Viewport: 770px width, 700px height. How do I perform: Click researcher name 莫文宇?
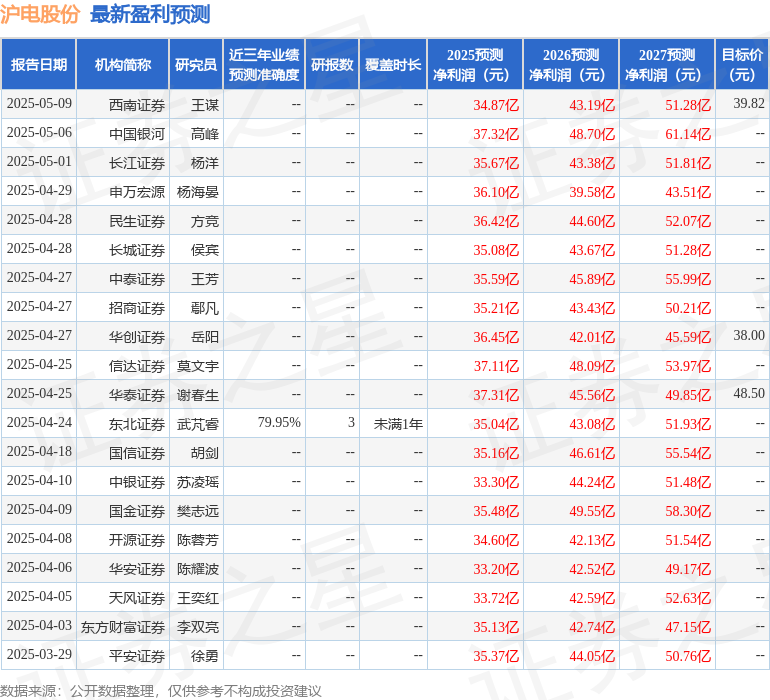click(x=198, y=366)
